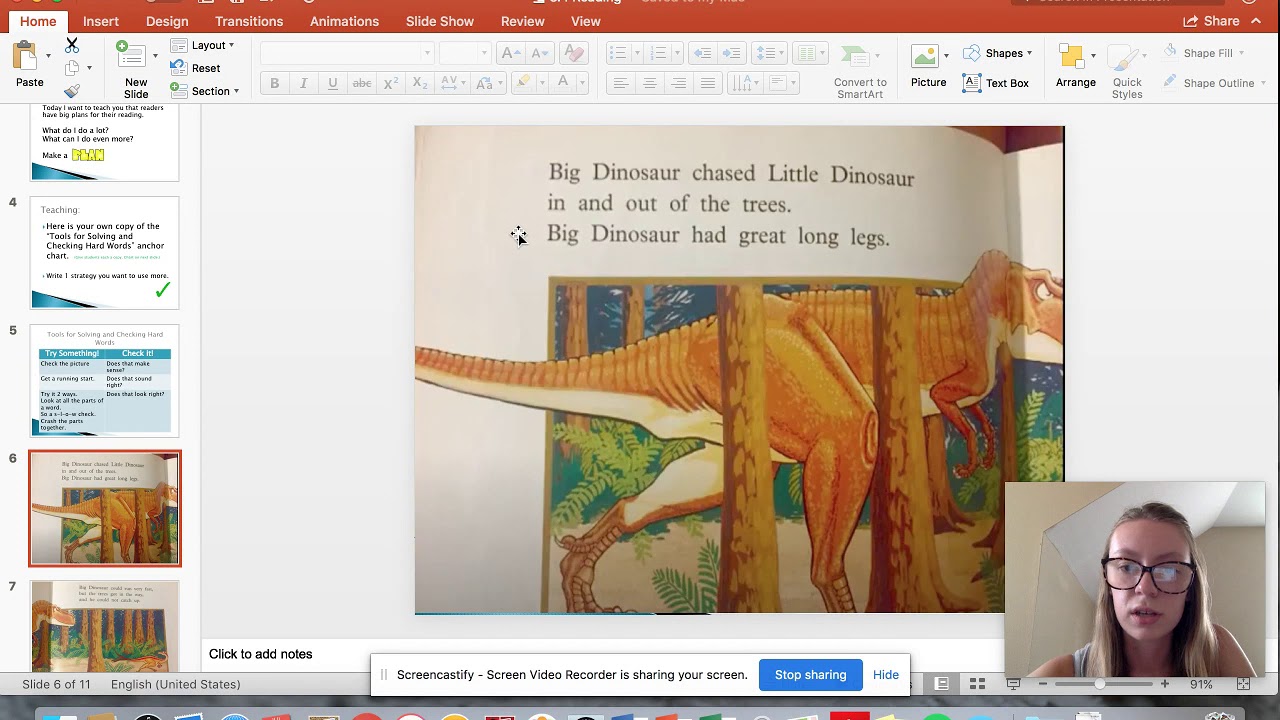Open the Animations tab

point(344,21)
